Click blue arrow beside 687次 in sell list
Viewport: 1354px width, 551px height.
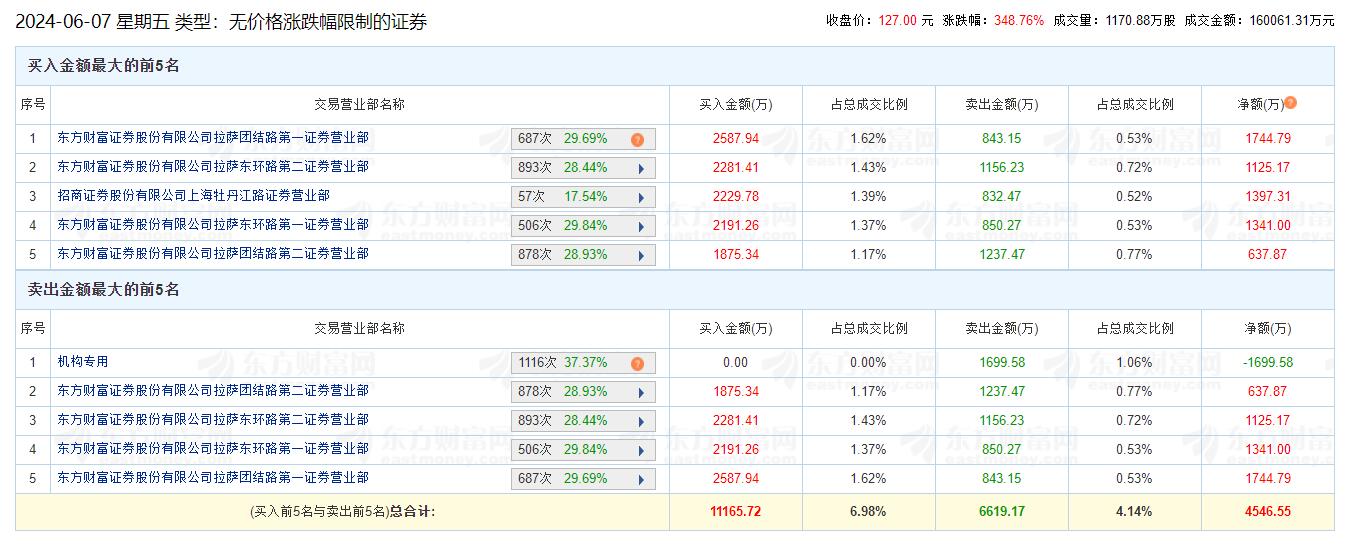tap(640, 479)
